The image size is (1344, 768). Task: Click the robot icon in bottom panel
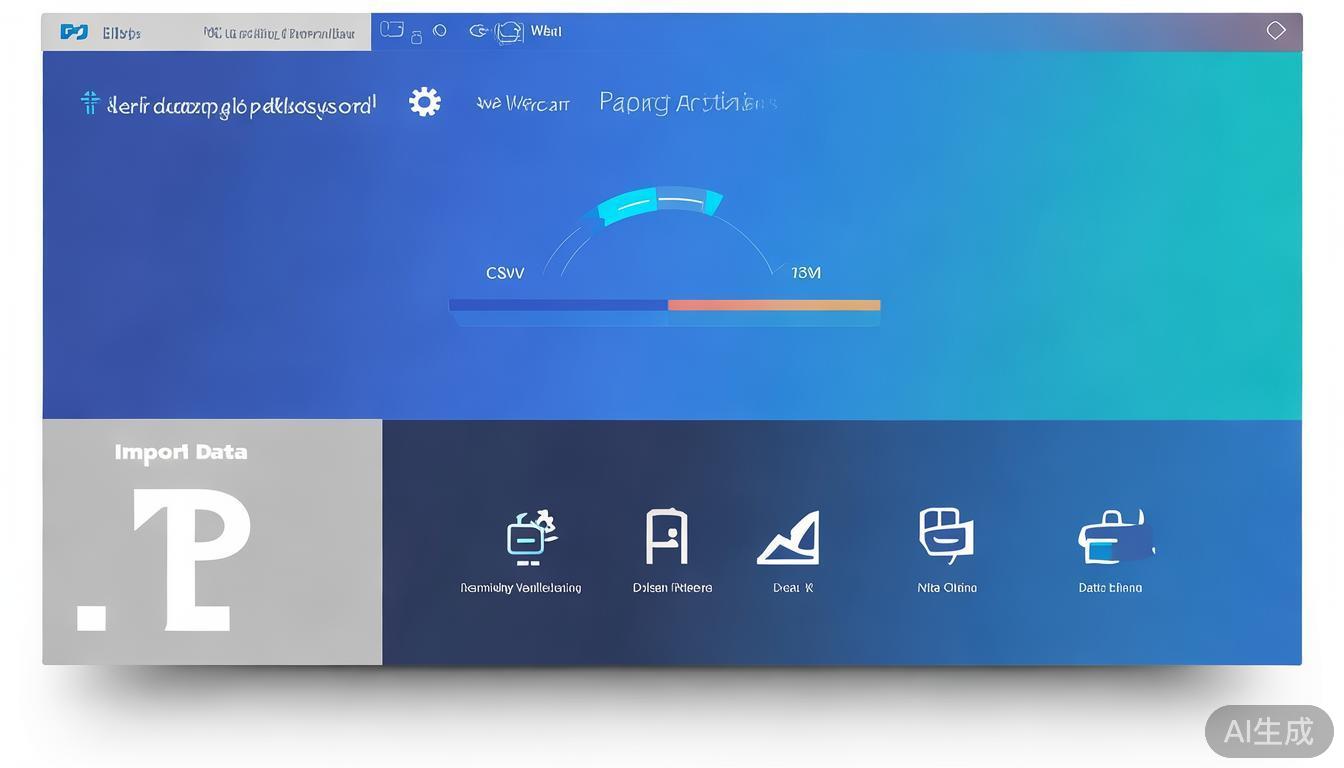coord(530,536)
